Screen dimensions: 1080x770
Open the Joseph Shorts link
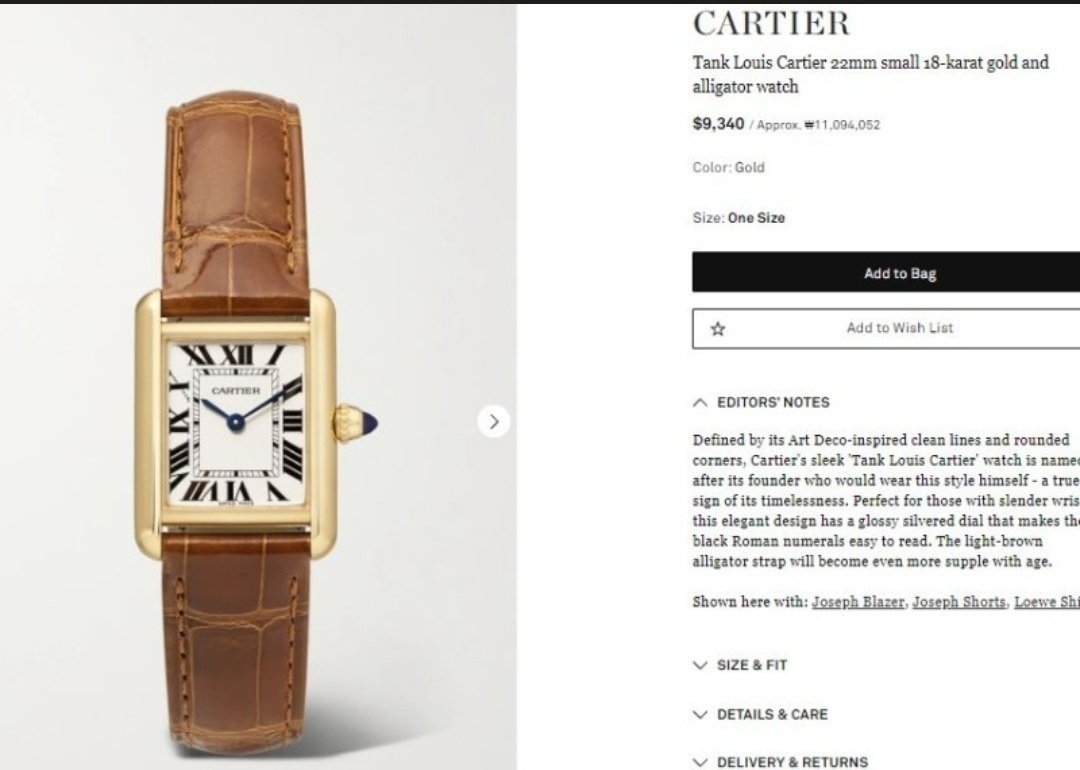pos(959,602)
